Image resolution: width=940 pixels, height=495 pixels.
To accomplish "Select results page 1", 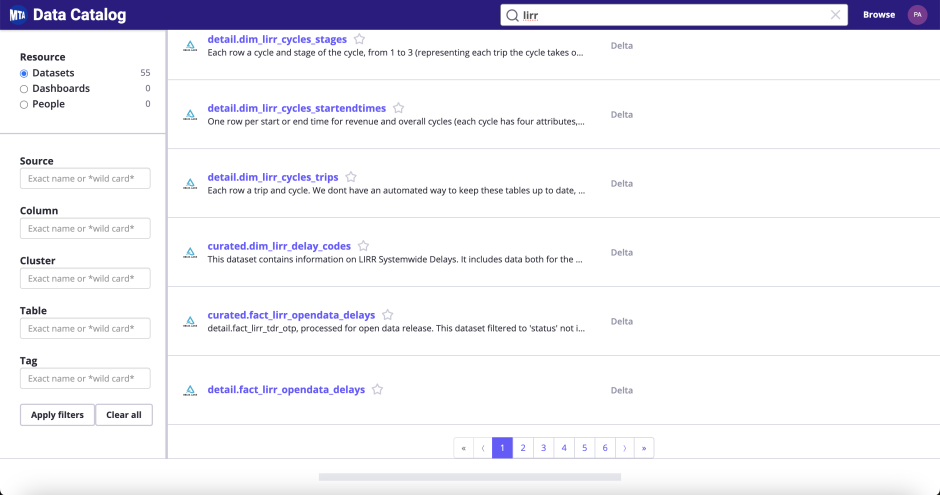I will coord(502,448).
